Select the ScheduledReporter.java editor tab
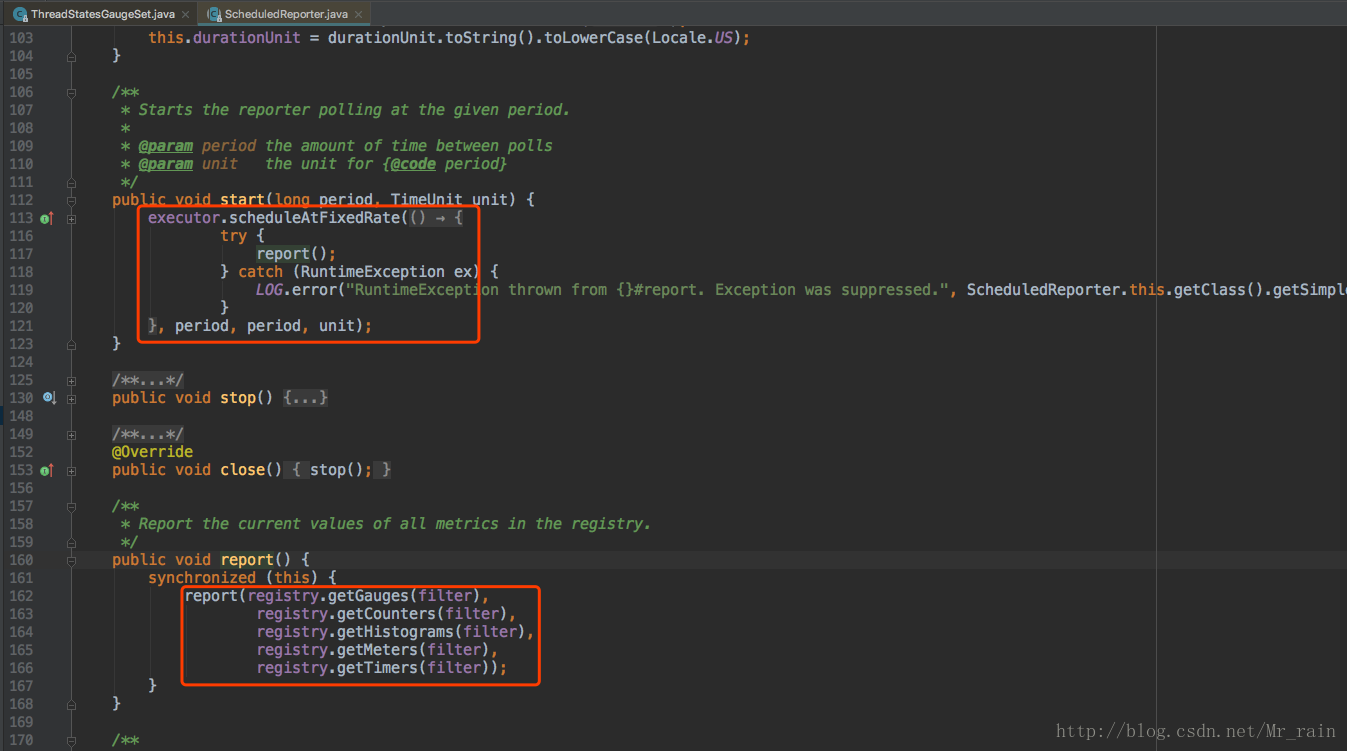This screenshot has height=751, width=1347. [286, 14]
